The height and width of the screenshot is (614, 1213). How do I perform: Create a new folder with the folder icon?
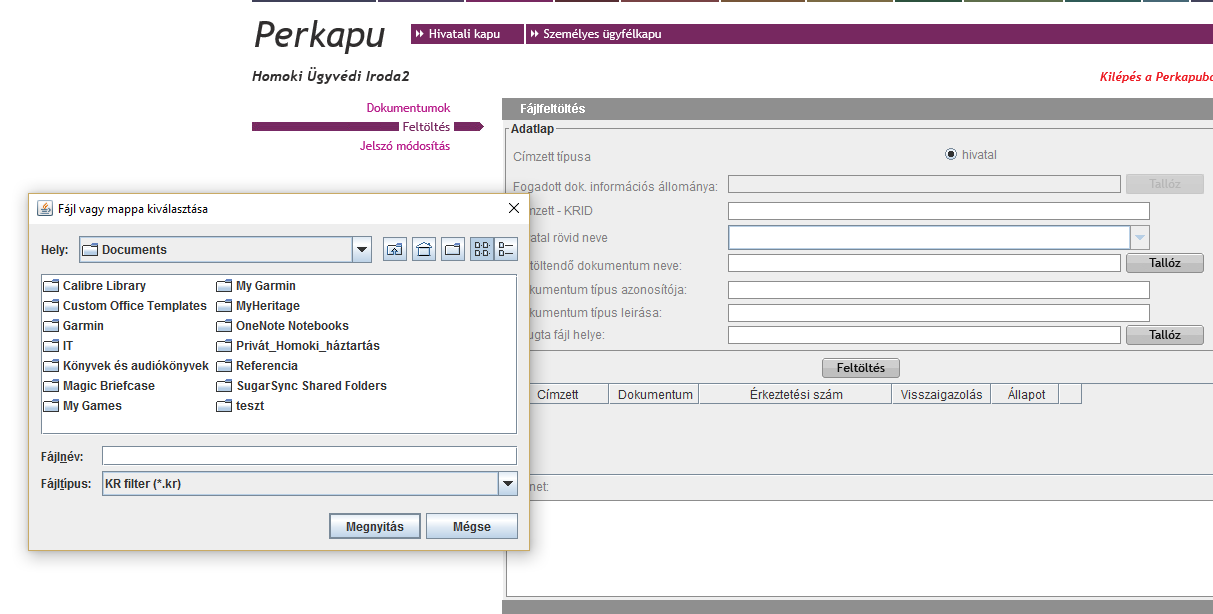pyautogui.click(x=453, y=250)
